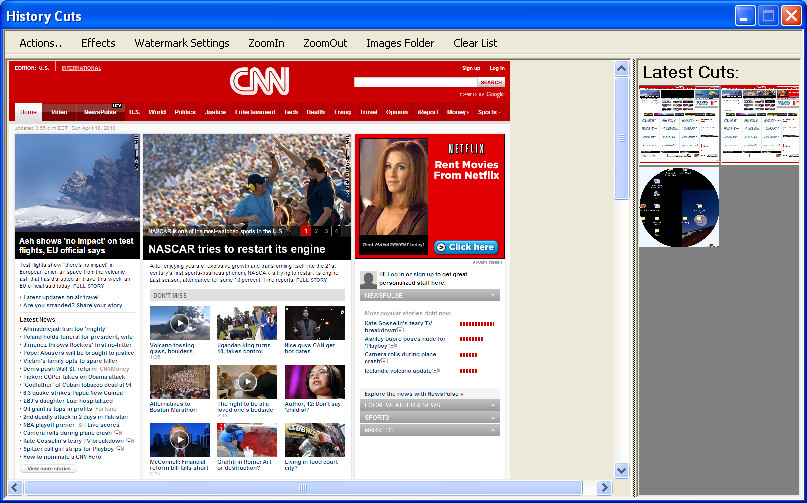This screenshot has width=807, height=503.
Task: Click the vertical scrollbar thumb
Action: coord(622,138)
